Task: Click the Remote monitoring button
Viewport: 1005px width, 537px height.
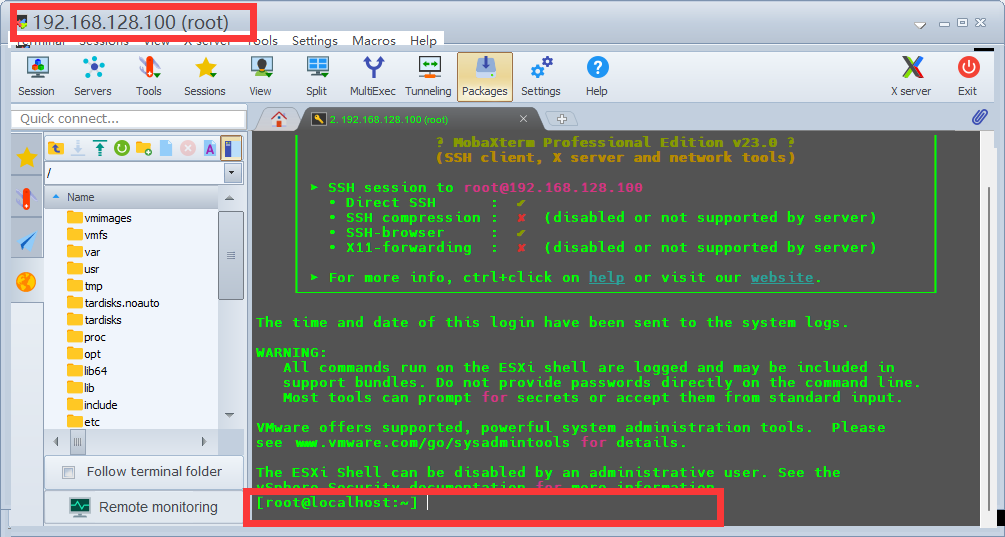Action: [145, 507]
